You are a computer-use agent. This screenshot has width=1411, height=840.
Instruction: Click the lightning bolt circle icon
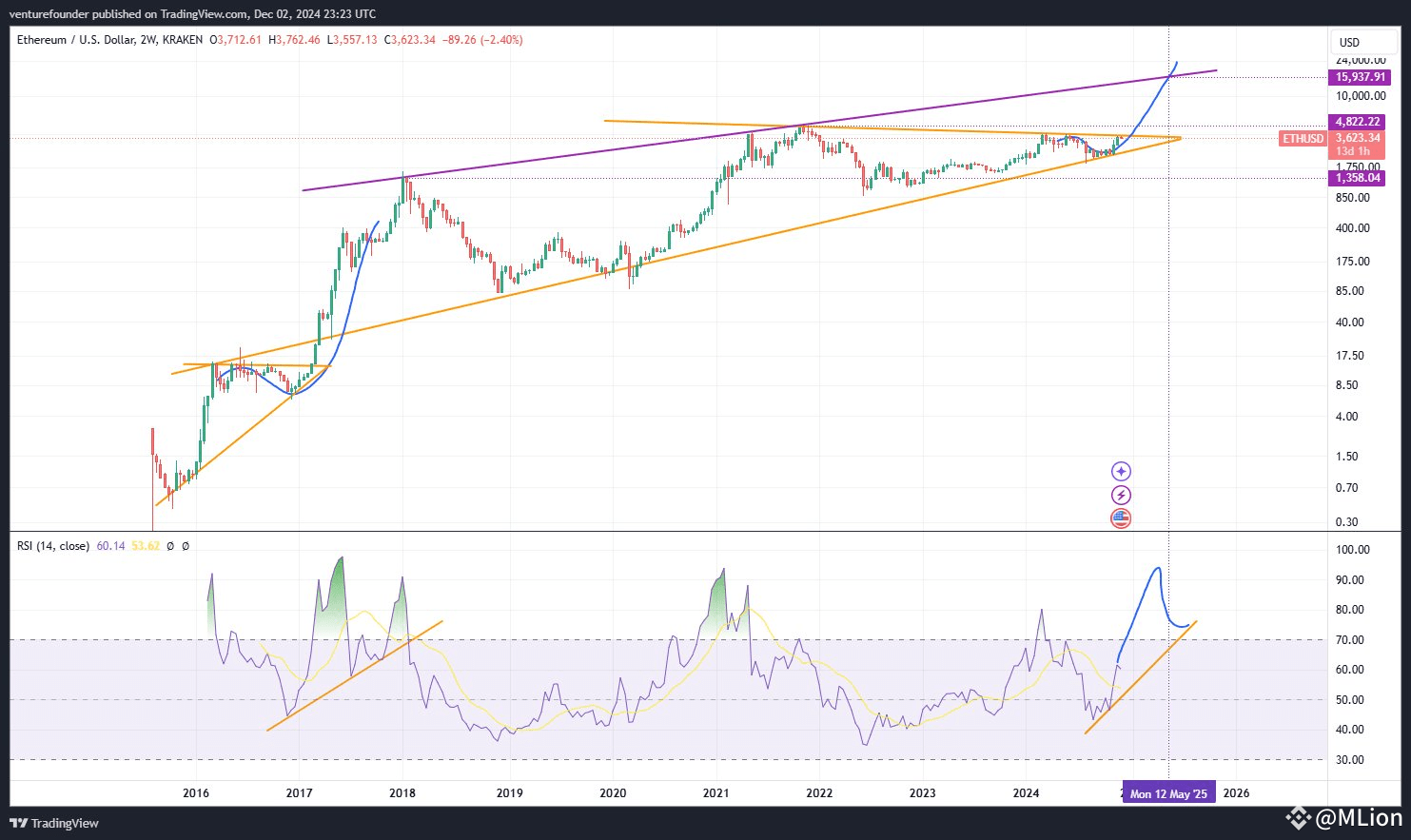[1121, 495]
